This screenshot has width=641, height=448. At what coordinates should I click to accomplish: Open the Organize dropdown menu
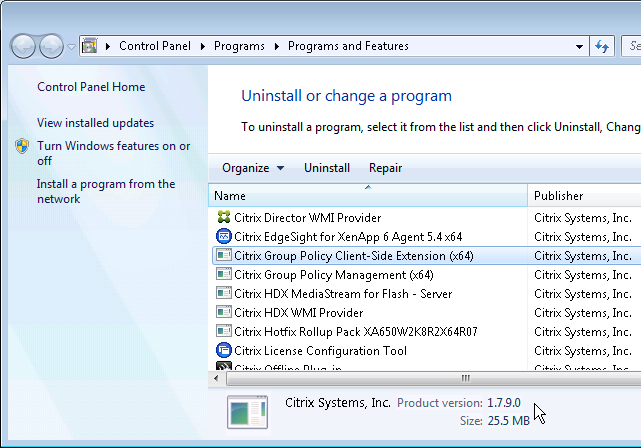point(253,168)
